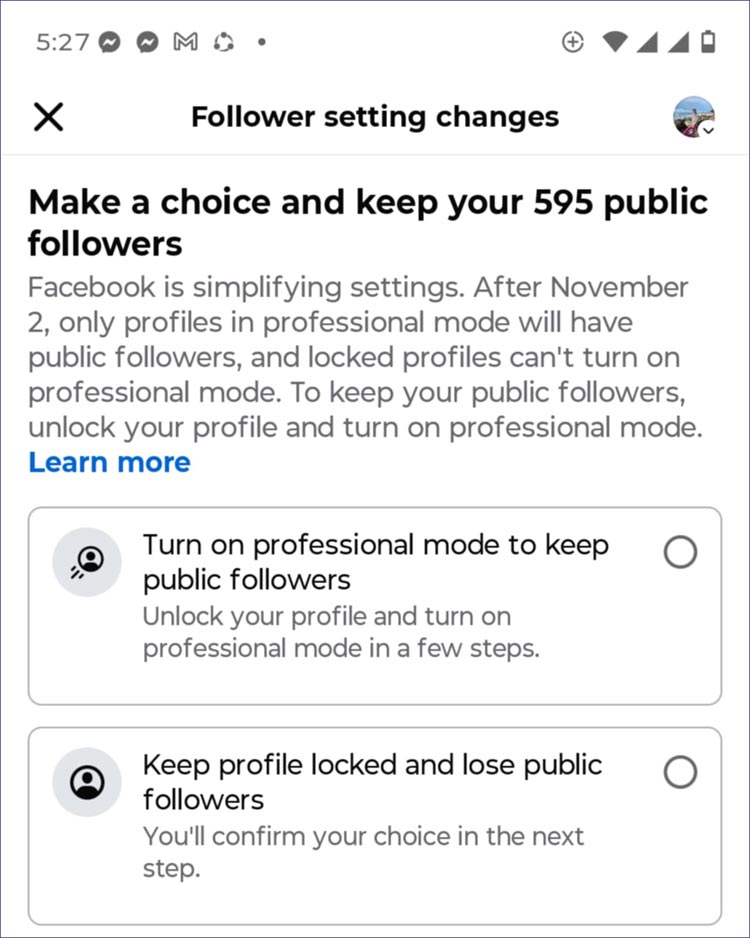Click the Follower setting changes title

[x=375, y=117]
